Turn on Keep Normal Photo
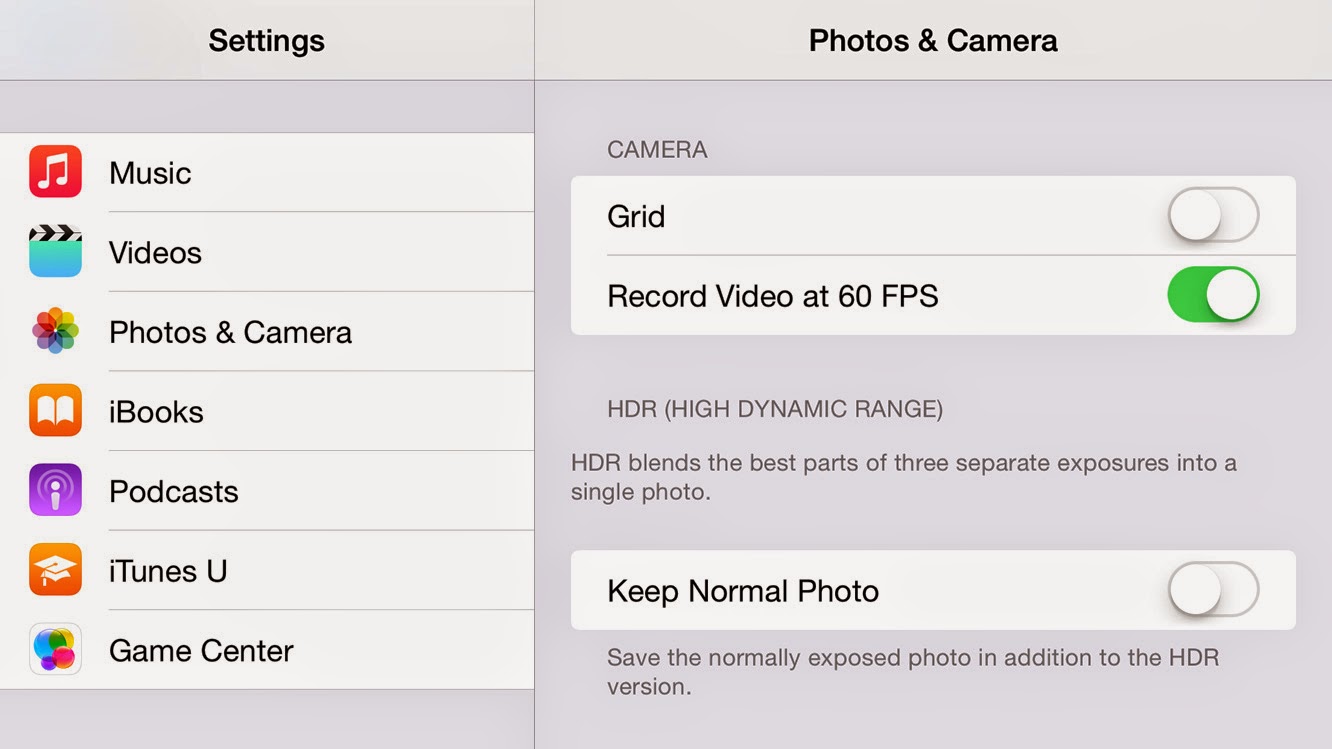Image resolution: width=1332 pixels, height=749 pixels. 1213,591
